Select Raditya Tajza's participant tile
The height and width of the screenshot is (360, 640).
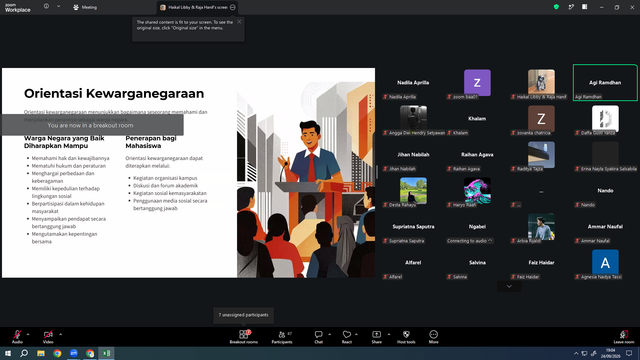pos(541,154)
